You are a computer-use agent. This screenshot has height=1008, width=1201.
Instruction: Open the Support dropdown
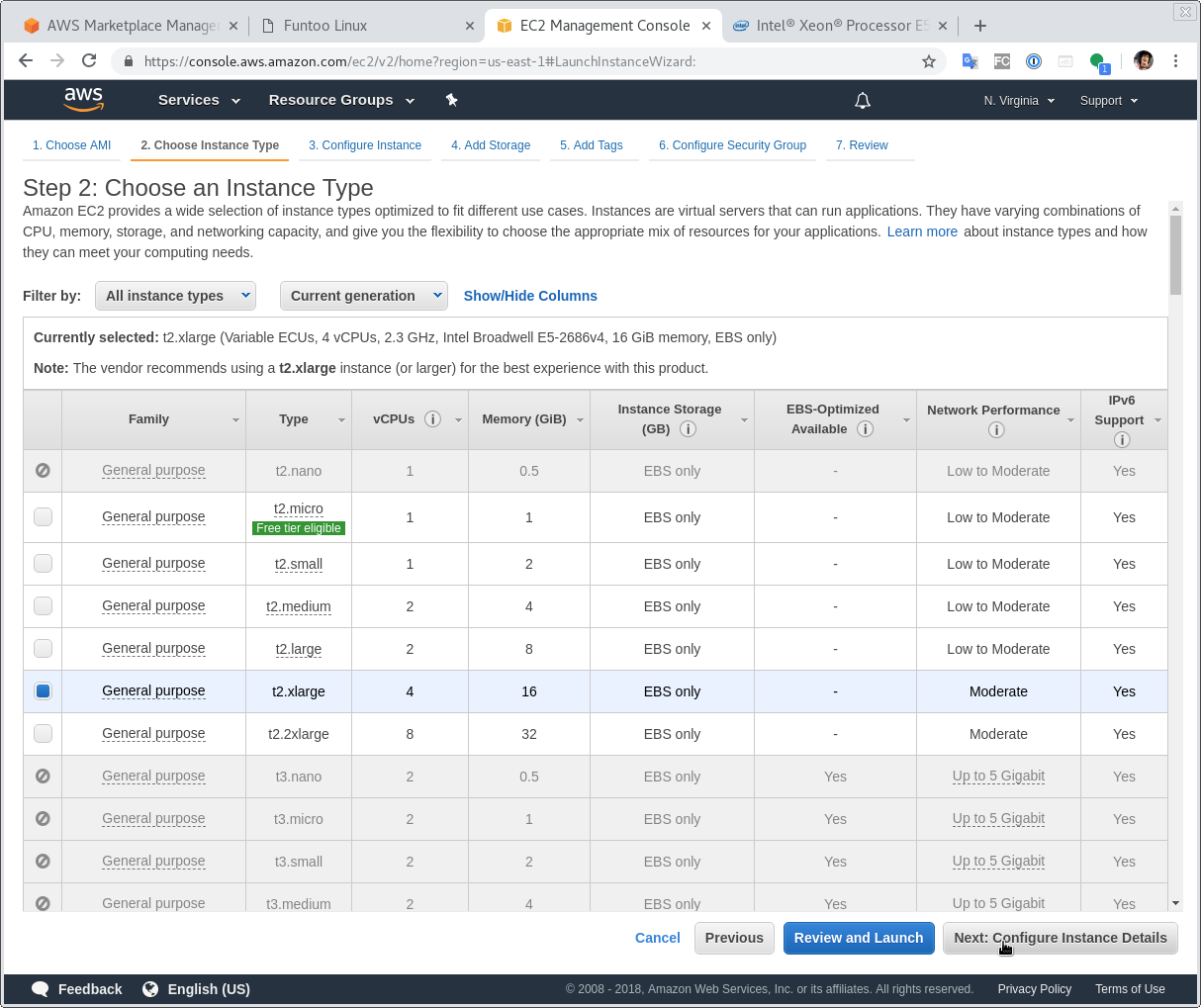(x=1109, y=101)
